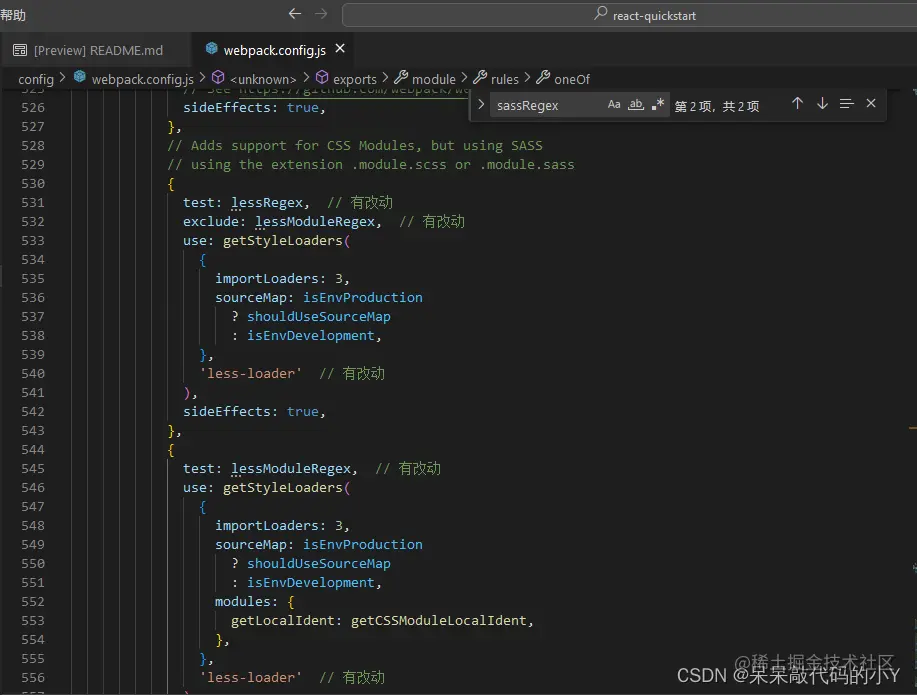Click the webpack file icon on the tab
Screen dimensions: 917x695
click(212, 49)
